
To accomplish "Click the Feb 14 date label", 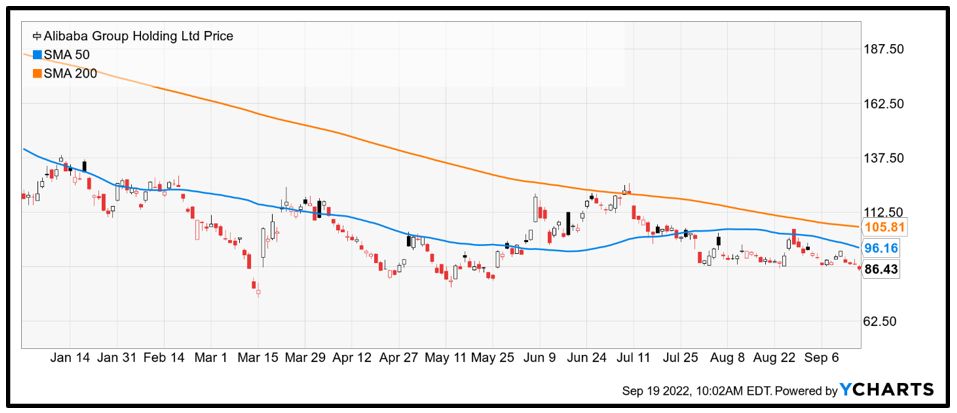I will (163, 357).
